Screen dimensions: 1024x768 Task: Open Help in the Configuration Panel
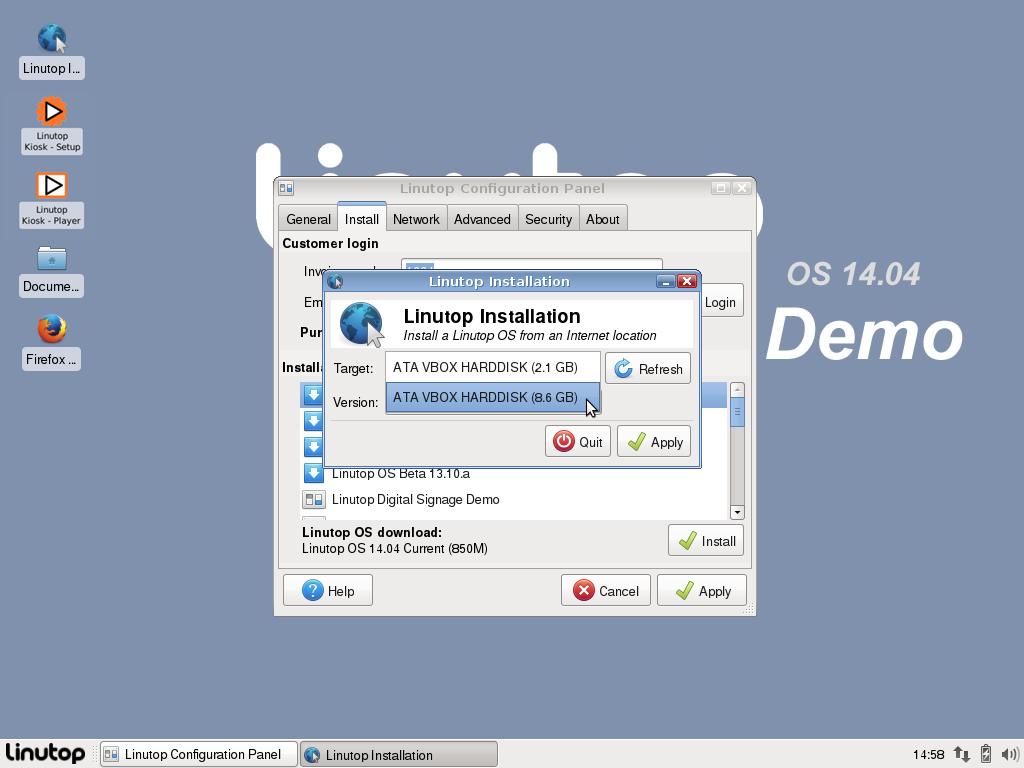pos(328,590)
